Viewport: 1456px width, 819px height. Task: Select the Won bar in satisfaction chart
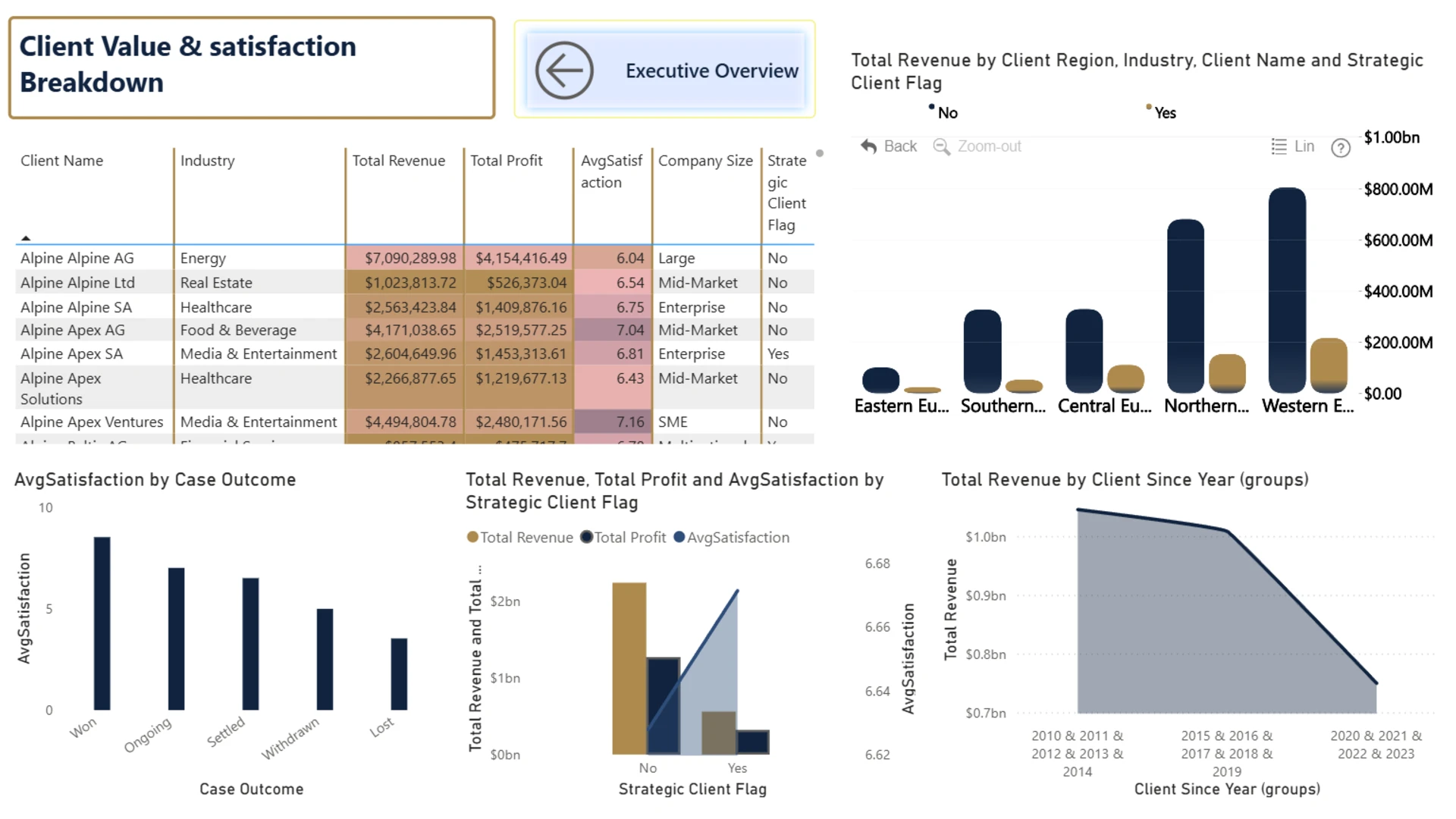[102, 623]
